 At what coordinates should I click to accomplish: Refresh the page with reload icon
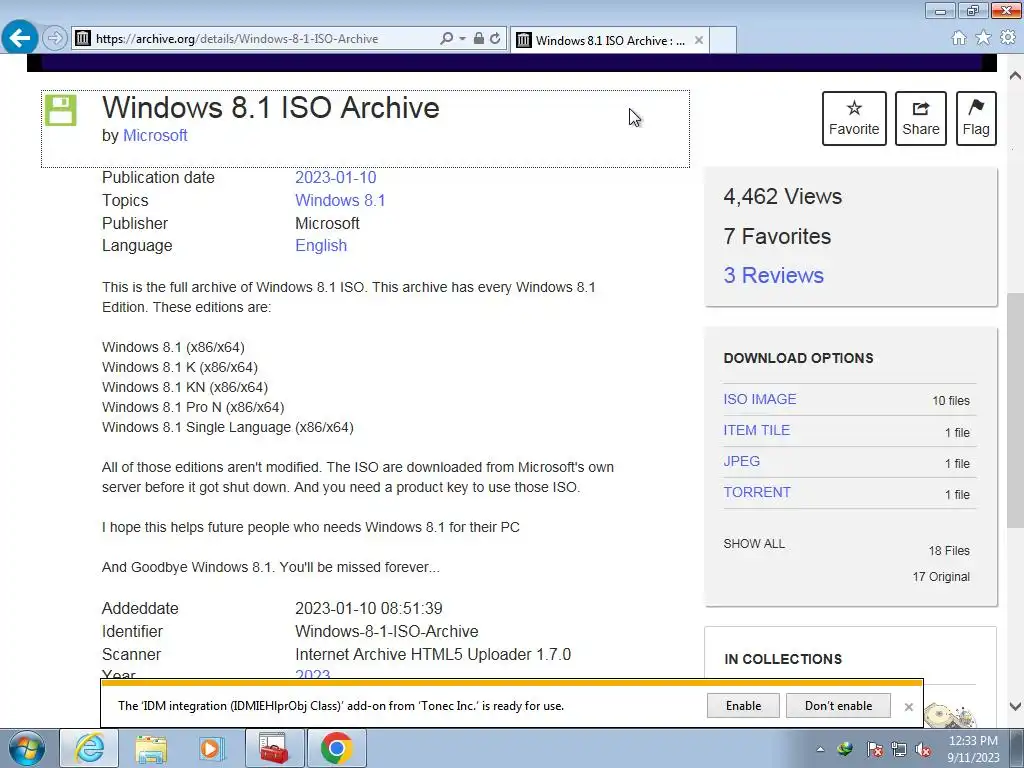tap(495, 39)
